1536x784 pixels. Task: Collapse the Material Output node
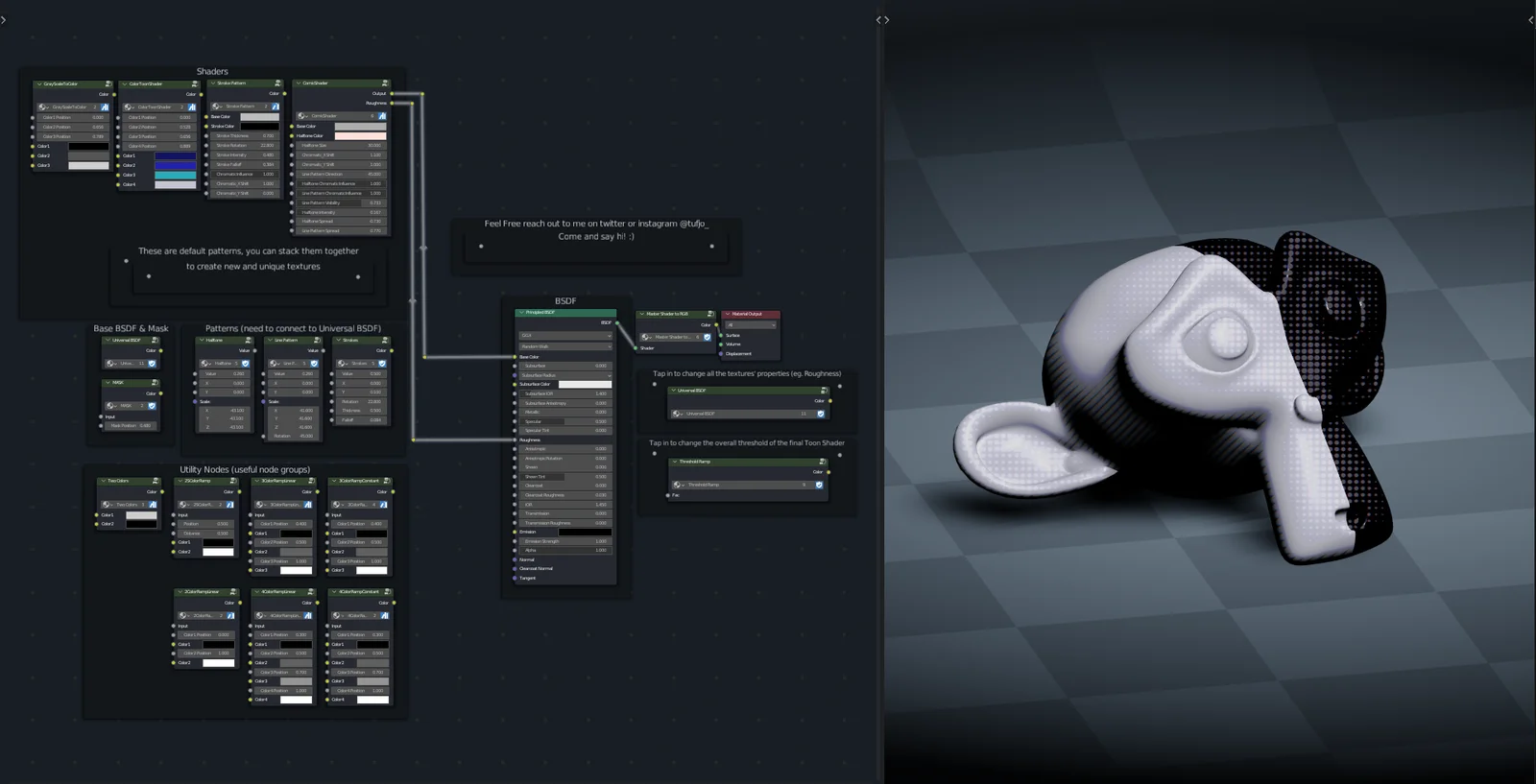728,314
